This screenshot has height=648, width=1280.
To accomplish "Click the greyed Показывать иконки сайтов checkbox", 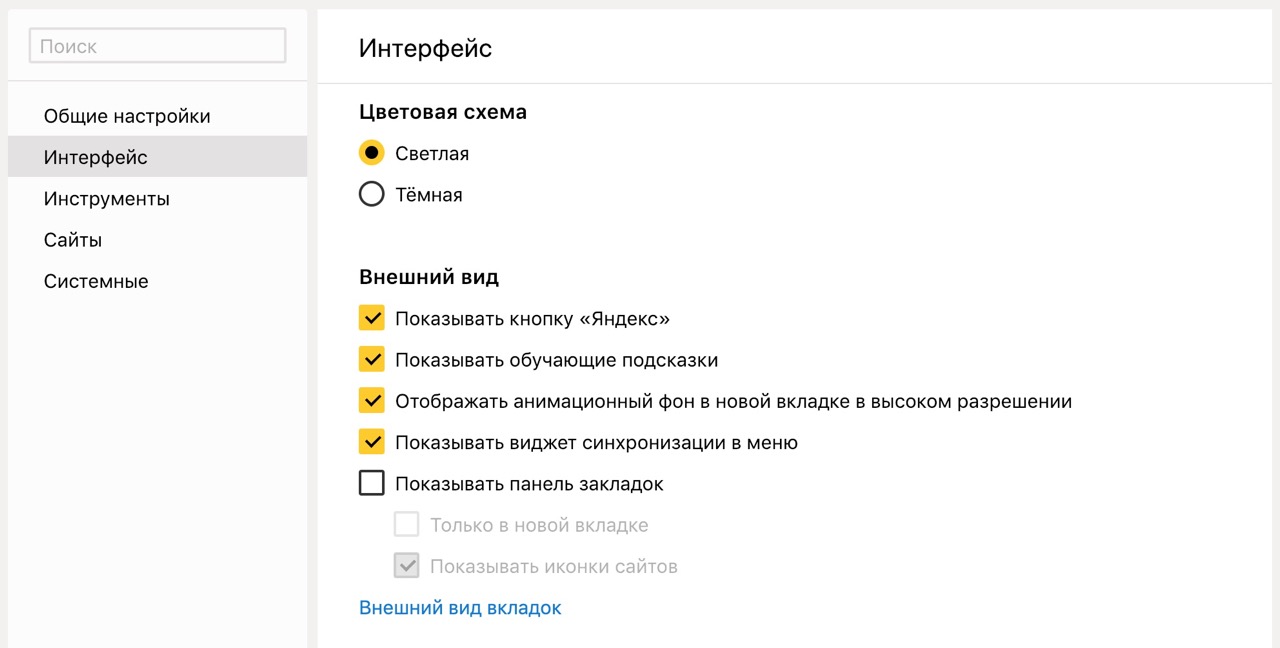I will (x=406, y=566).
